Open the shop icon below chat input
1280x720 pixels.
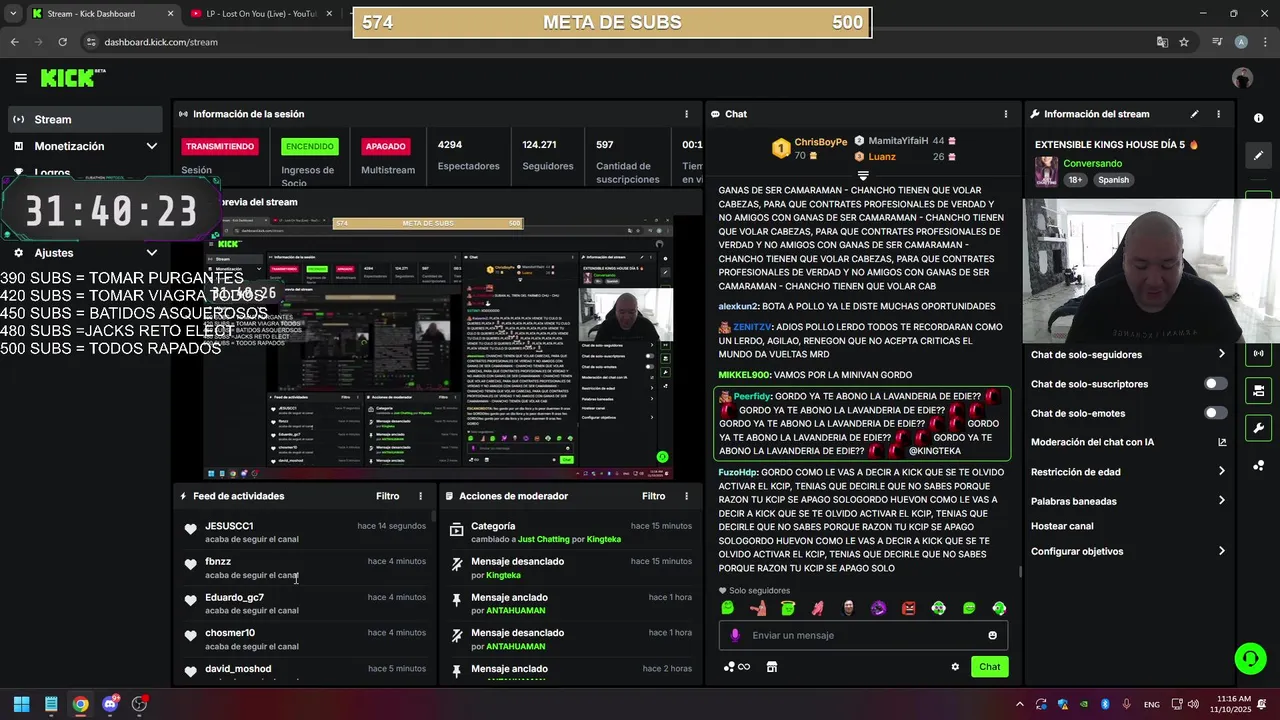point(771,667)
